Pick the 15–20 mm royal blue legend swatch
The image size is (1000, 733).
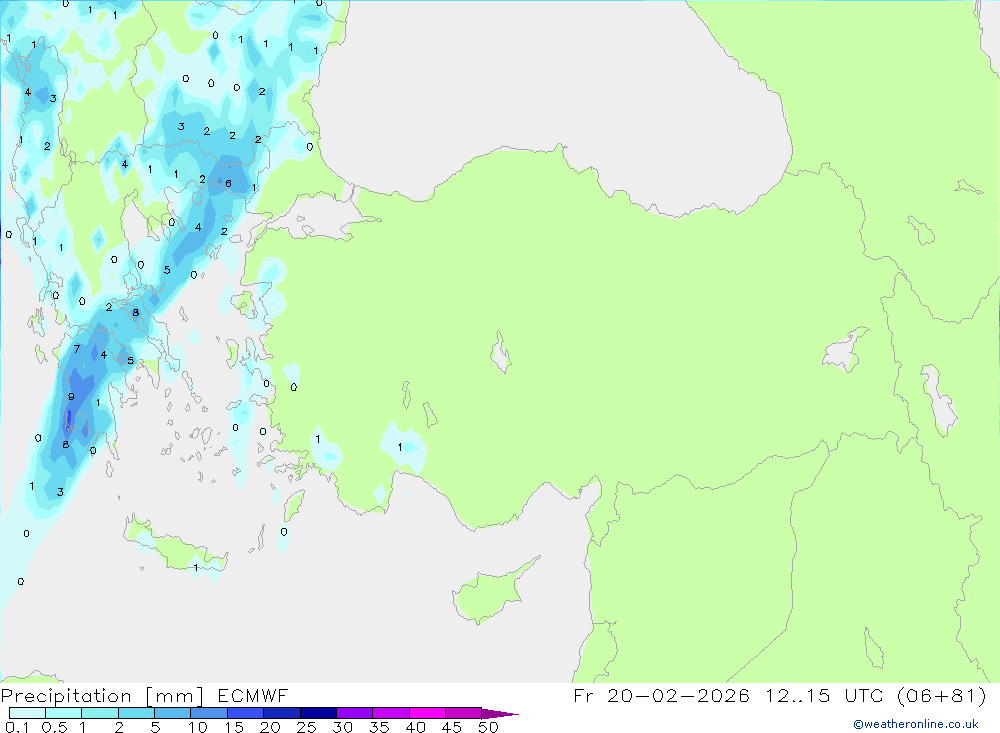[245, 713]
